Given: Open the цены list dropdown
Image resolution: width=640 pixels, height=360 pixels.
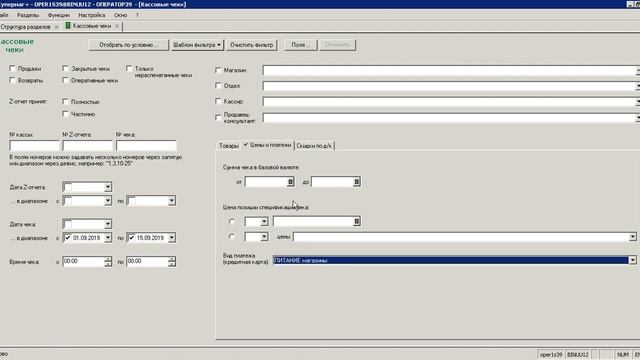Looking at the screenshot, I should pos(632,237).
